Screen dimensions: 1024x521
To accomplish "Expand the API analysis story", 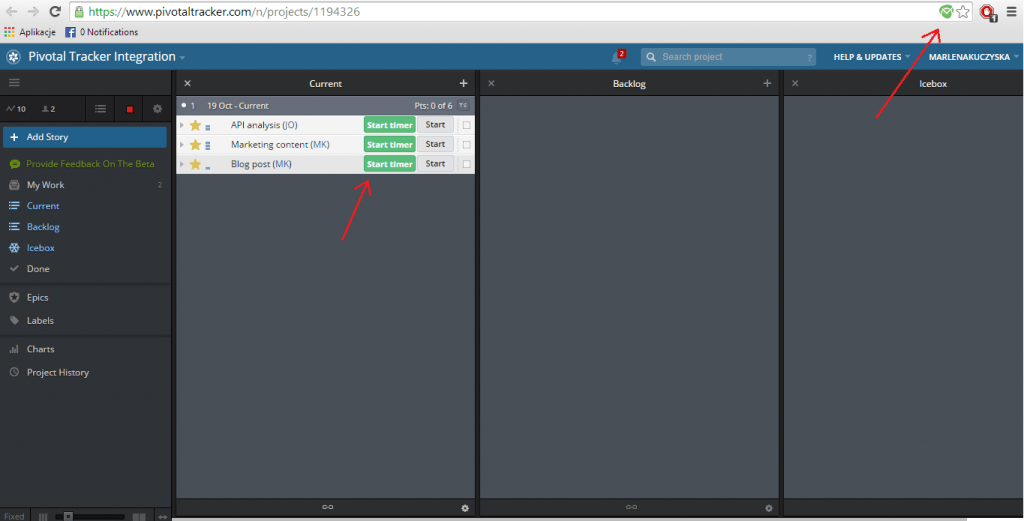I will pyautogui.click(x=182, y=125).
